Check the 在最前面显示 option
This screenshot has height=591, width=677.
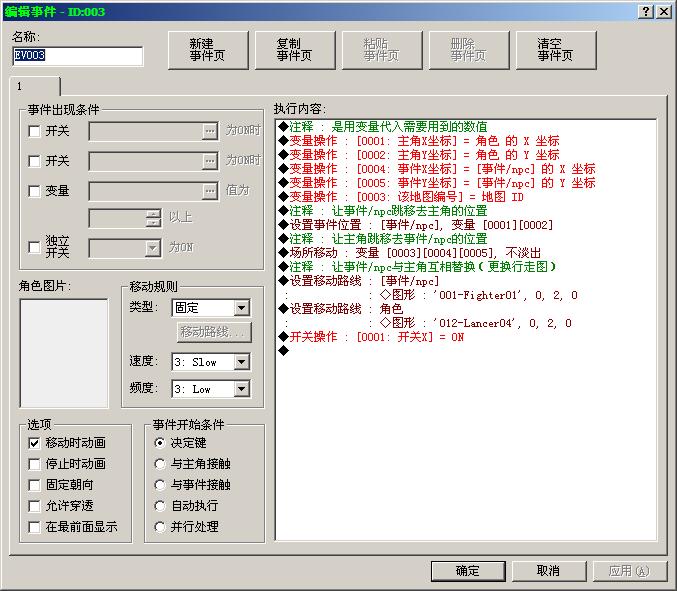[x=34, y=527]
